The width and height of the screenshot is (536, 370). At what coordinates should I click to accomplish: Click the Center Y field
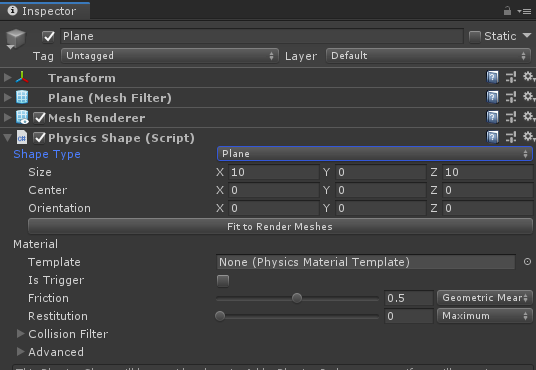click(x=381, y=190)
